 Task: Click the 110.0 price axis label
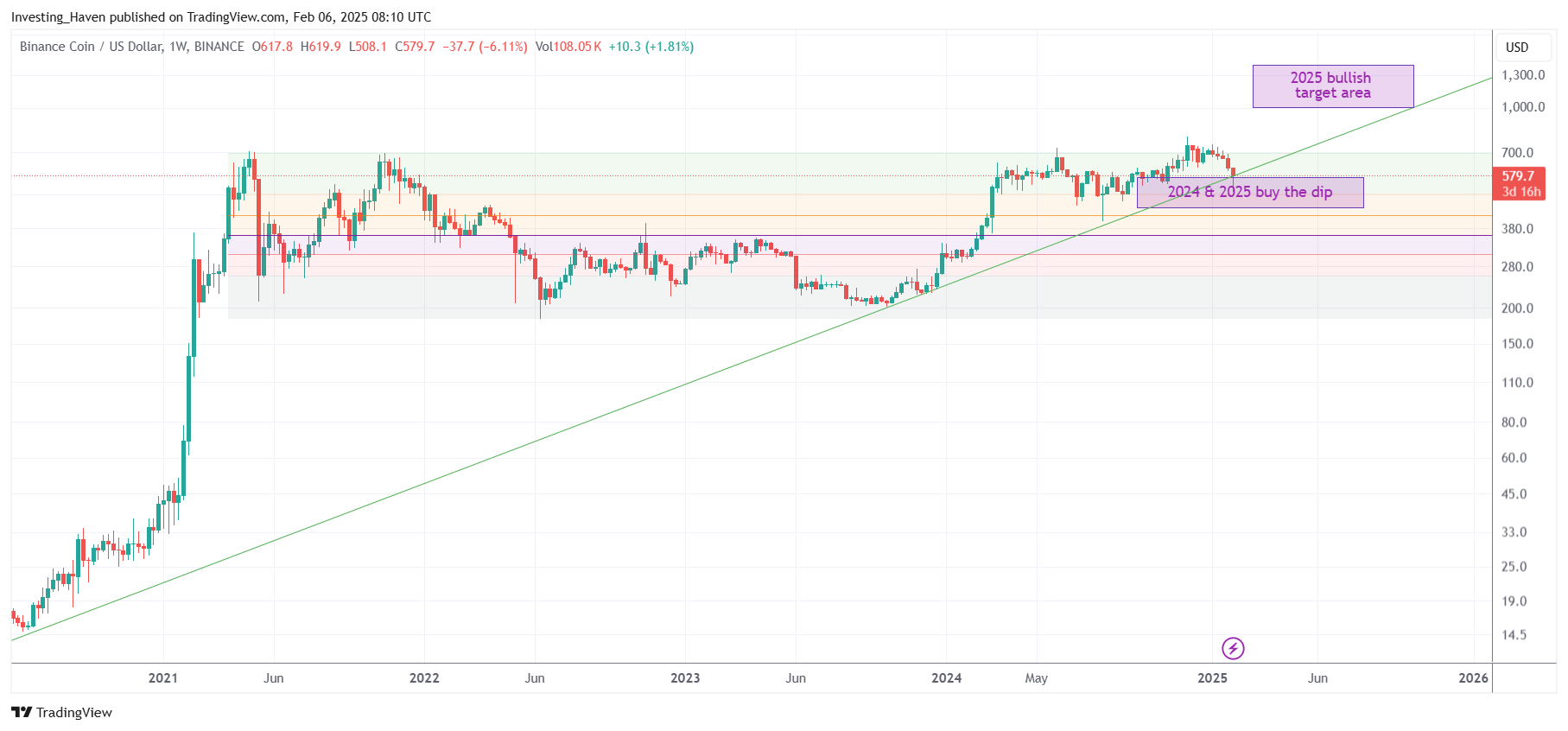1518,383
